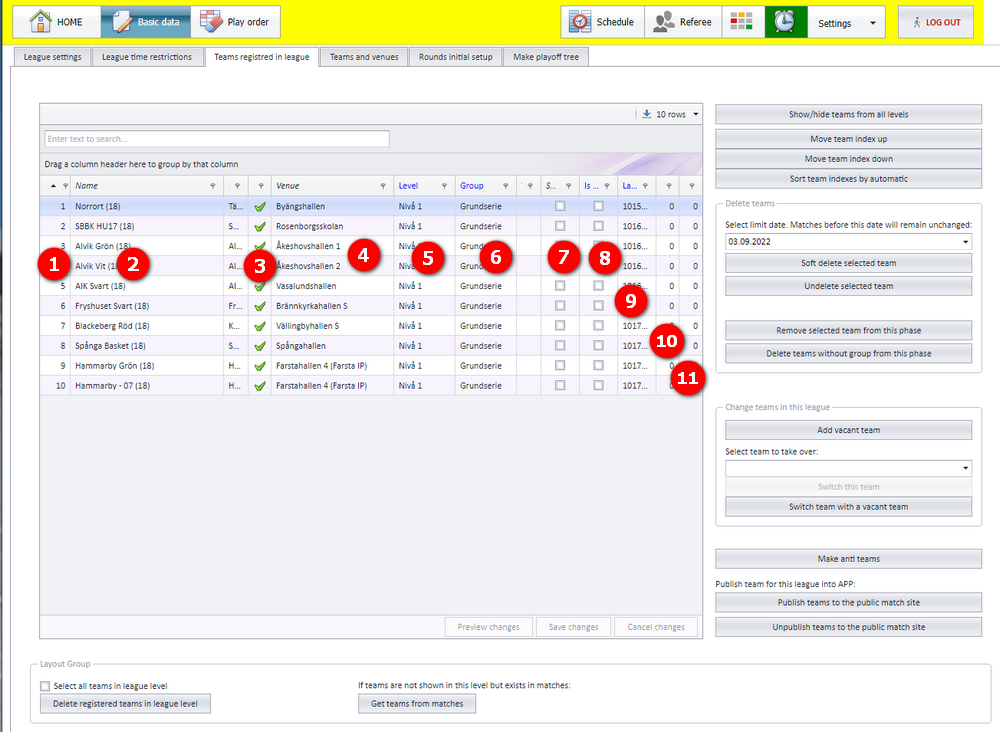Tick the S... checkbox for Hammarby - 07 (18)
1000x732 pixels.
click(560, 385)
